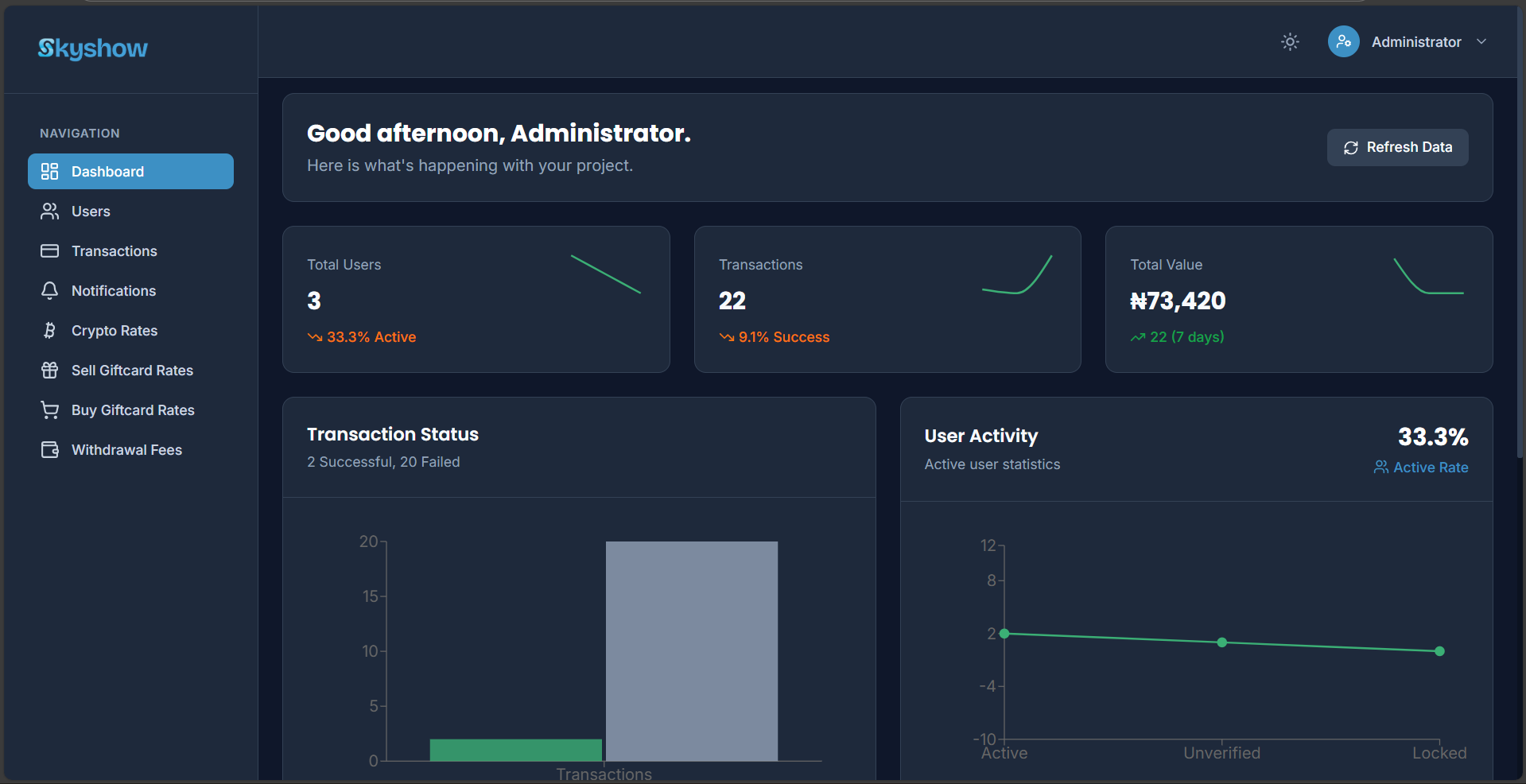Toggle light mode with the sun icon

click(x=1289, y=41)
